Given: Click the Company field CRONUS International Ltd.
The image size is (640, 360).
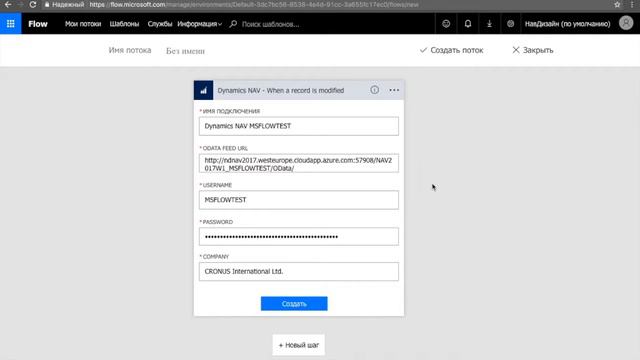Looking at the screenshot, I should click(x=299, y=271).
